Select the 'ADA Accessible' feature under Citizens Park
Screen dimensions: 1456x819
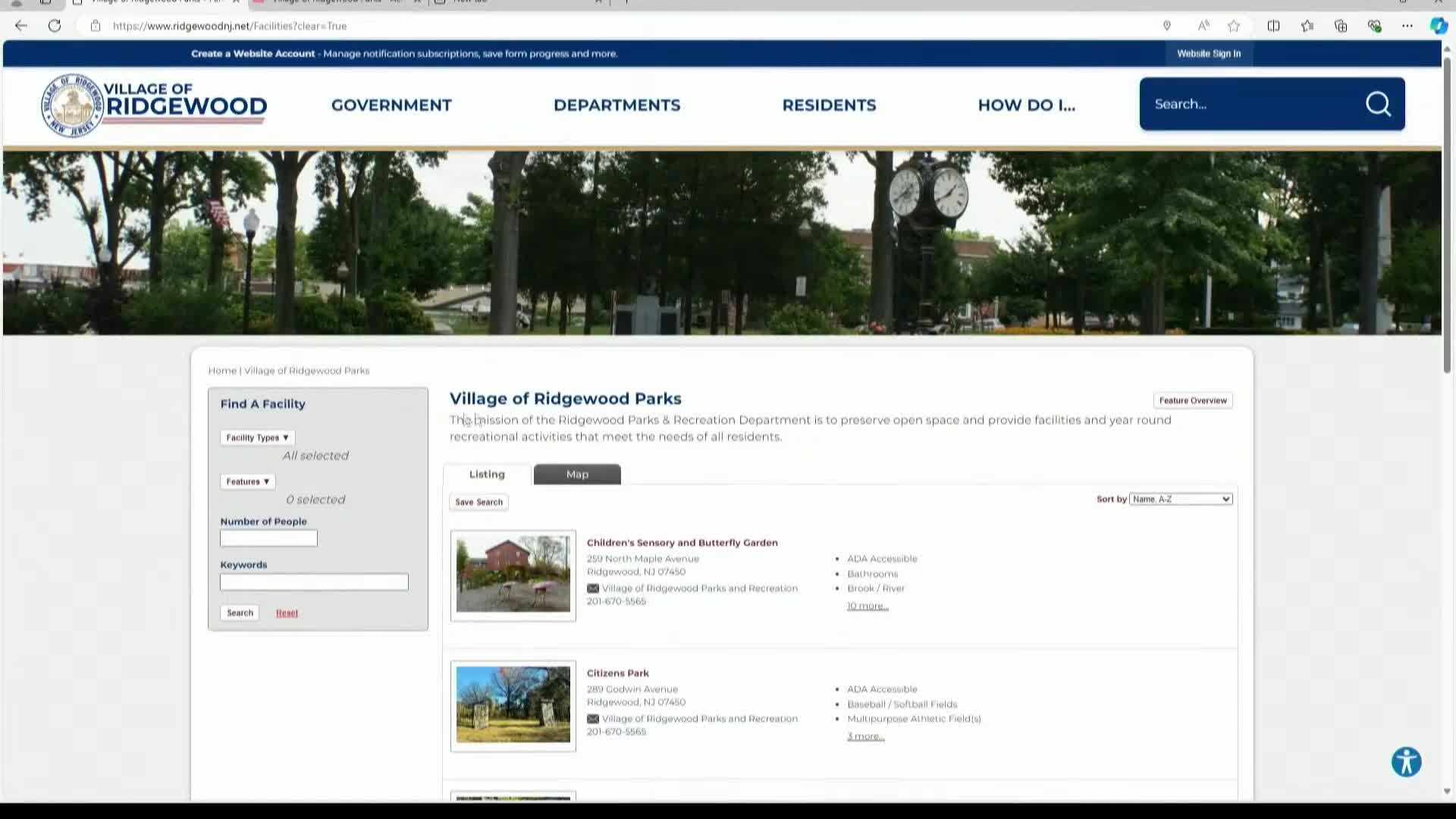tap(882, 689)
